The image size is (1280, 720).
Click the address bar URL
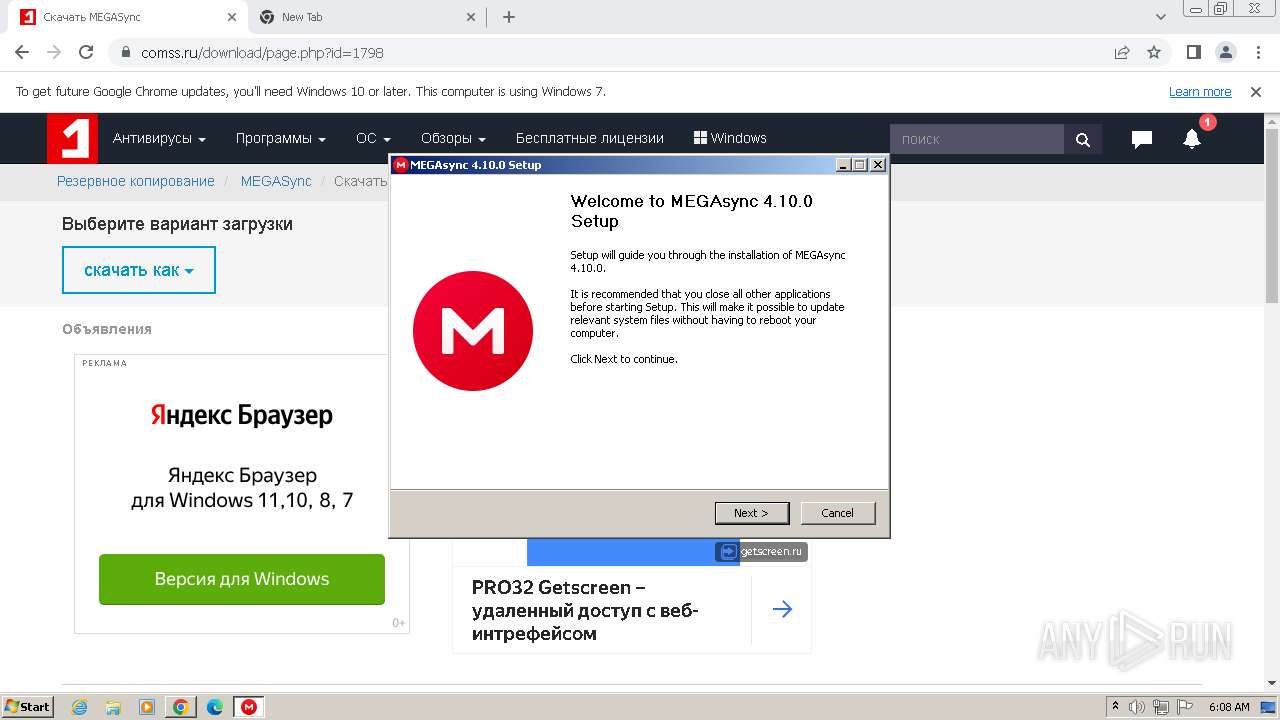(263, 53)
